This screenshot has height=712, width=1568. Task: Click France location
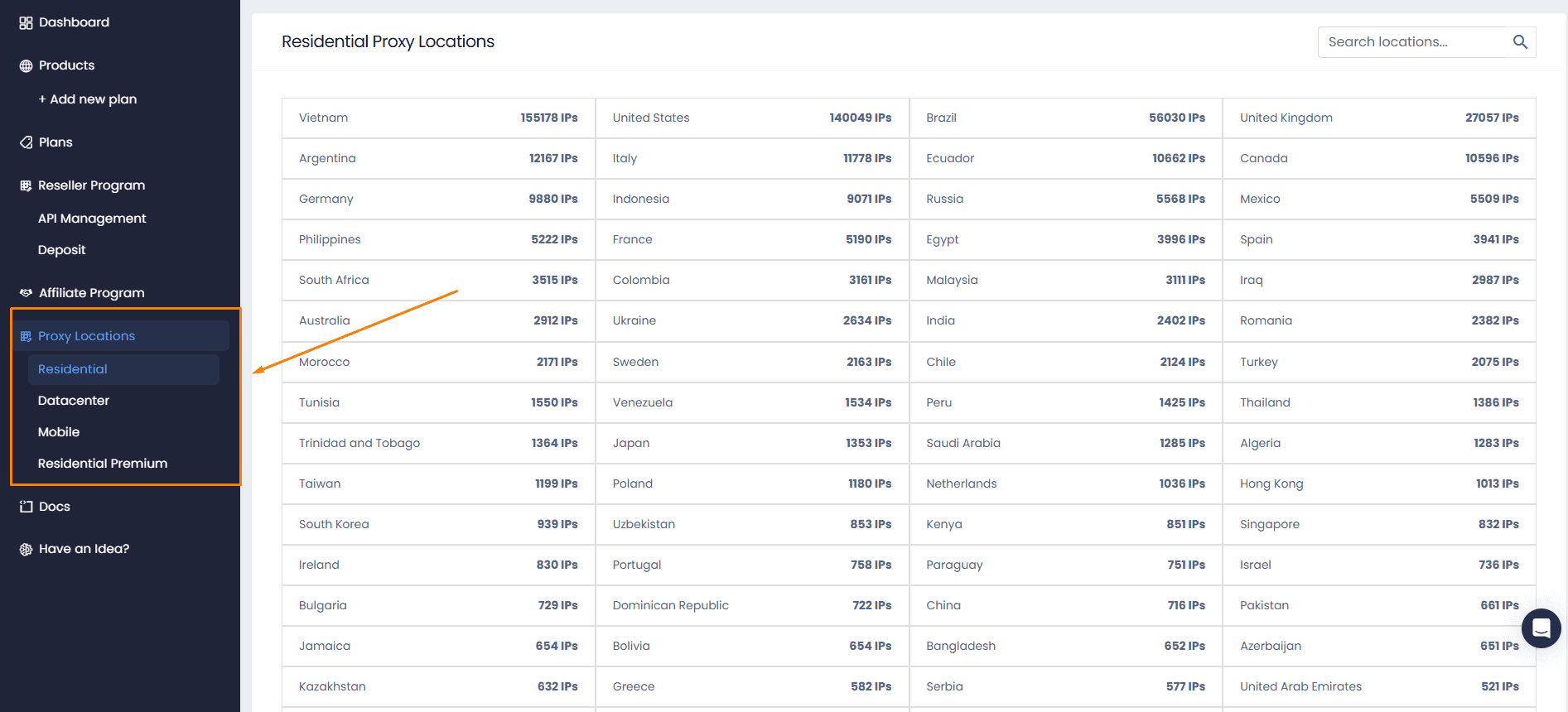pos(752,239)
